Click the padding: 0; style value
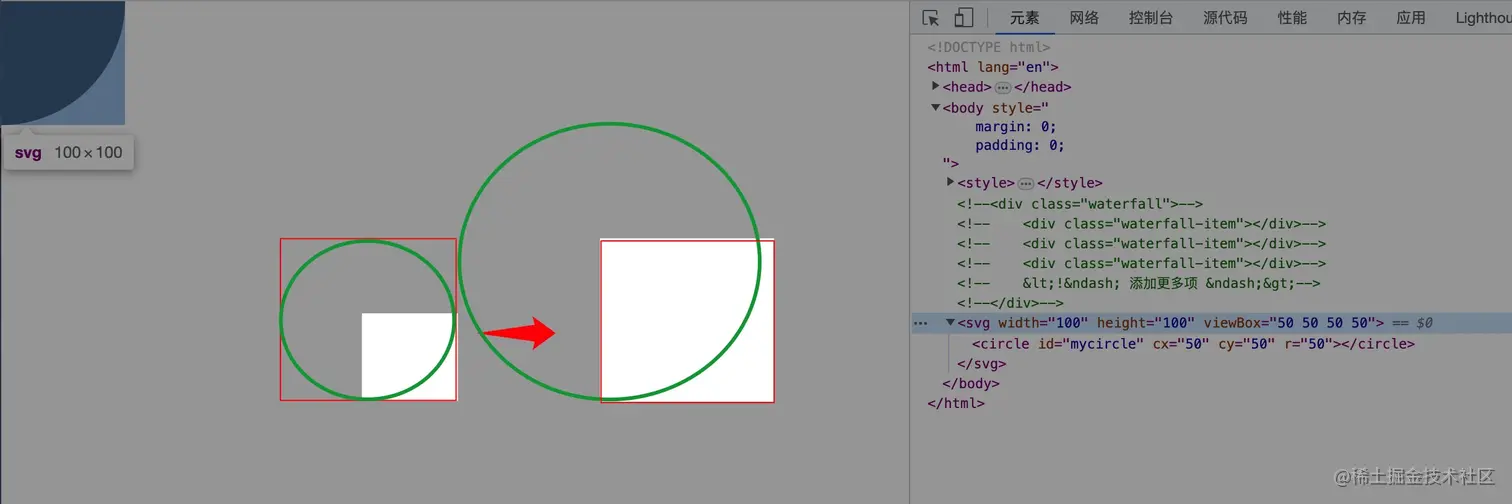Screen dimensions: 1512x504 coord(1020,145)
